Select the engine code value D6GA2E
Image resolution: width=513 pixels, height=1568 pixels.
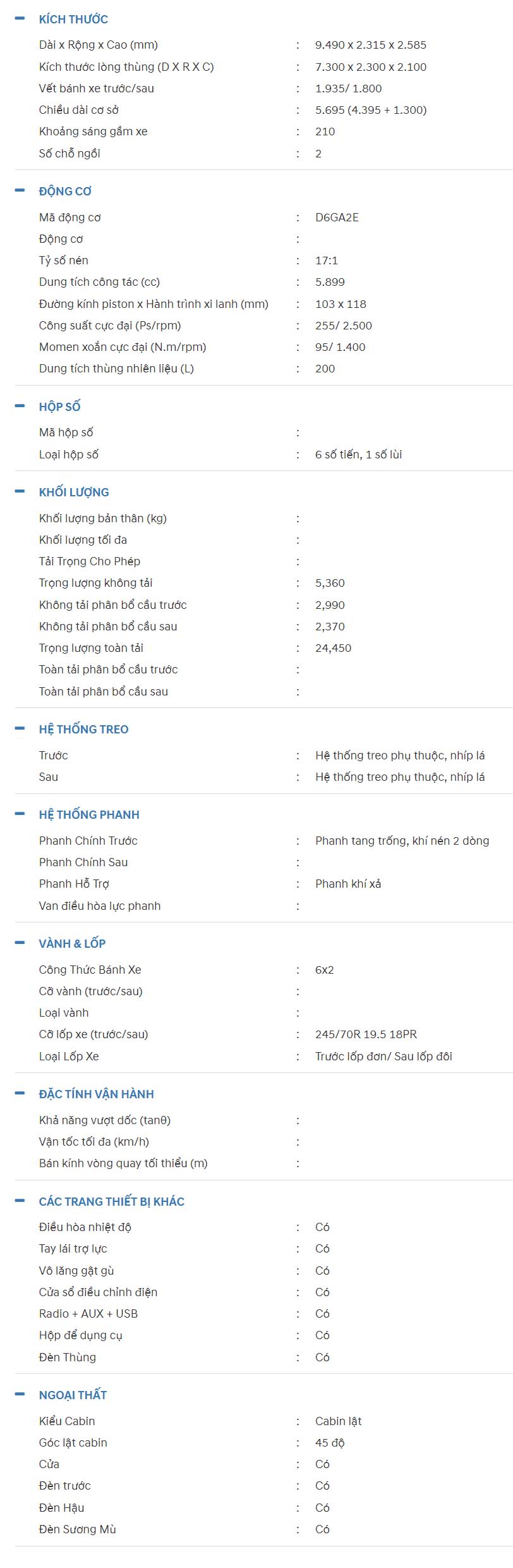tap(337, 217)
